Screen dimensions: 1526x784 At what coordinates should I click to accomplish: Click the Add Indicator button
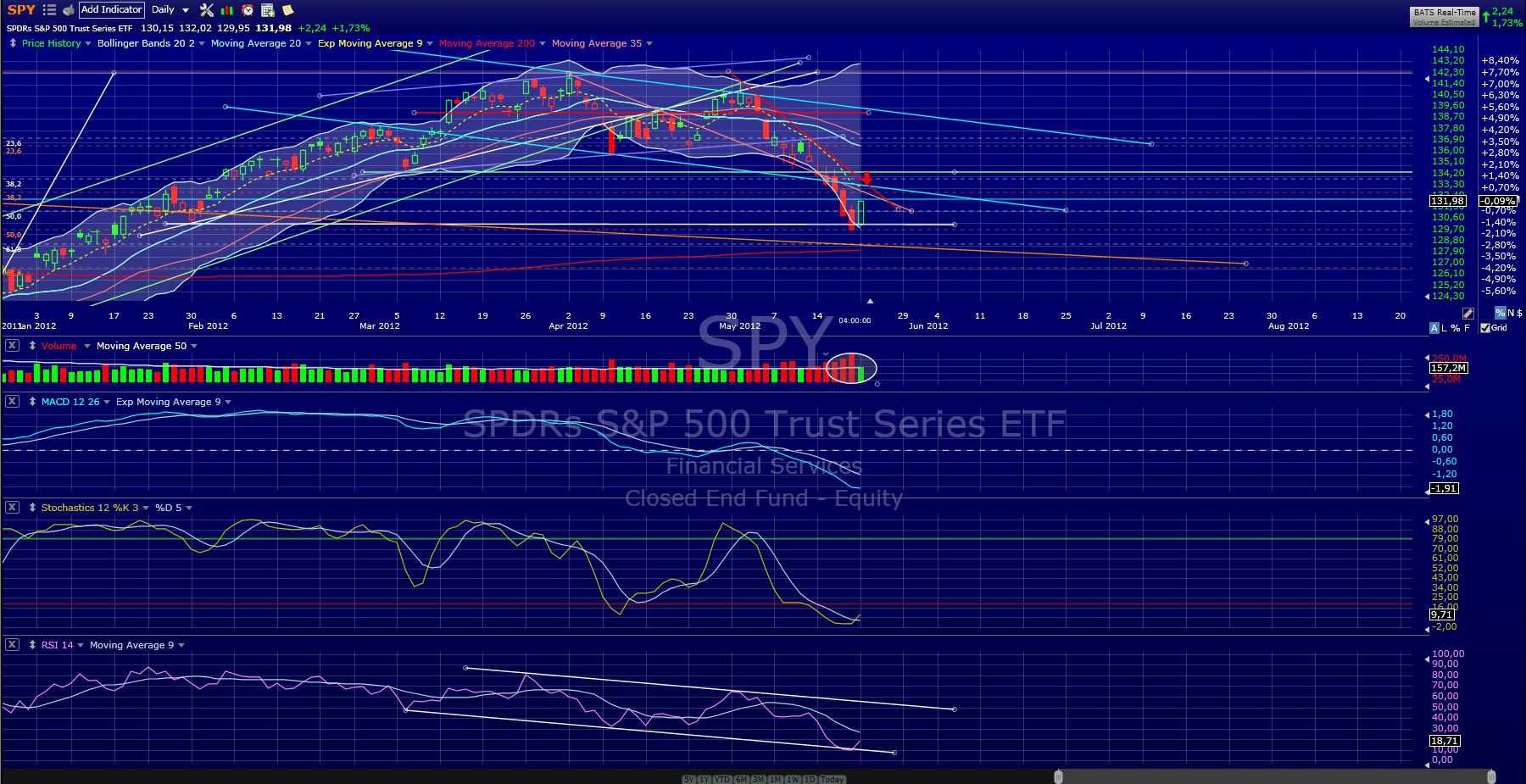point(112,10)
